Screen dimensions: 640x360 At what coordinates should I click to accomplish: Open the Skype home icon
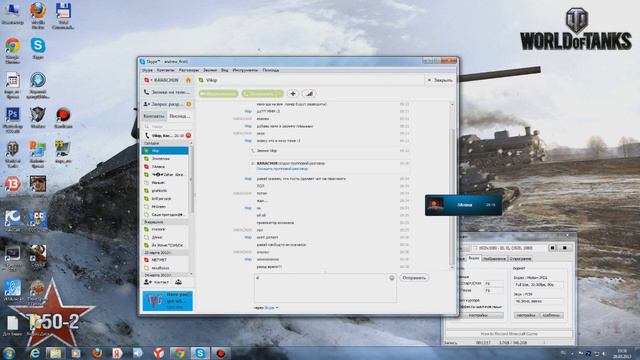coord(188,80)
